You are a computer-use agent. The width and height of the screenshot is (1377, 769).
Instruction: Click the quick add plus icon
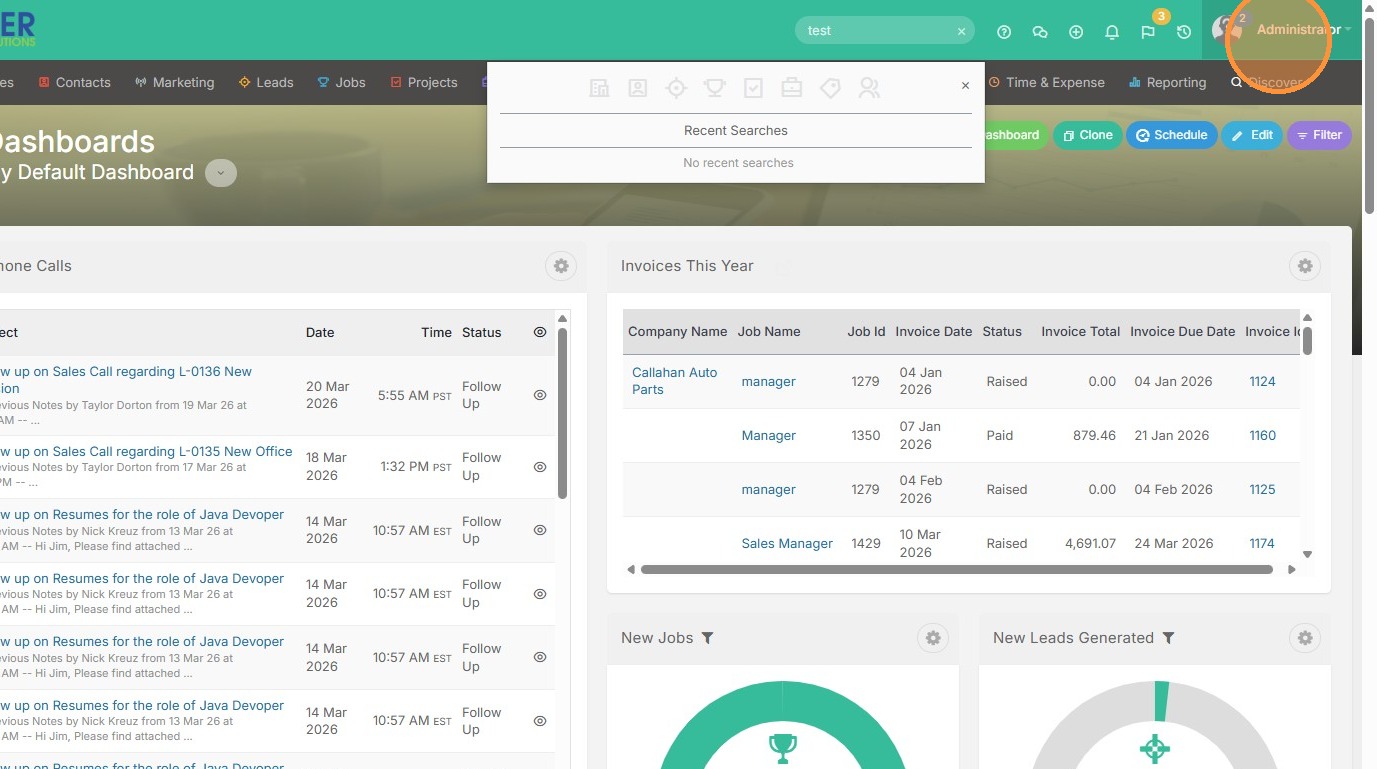coord(1076,32)
